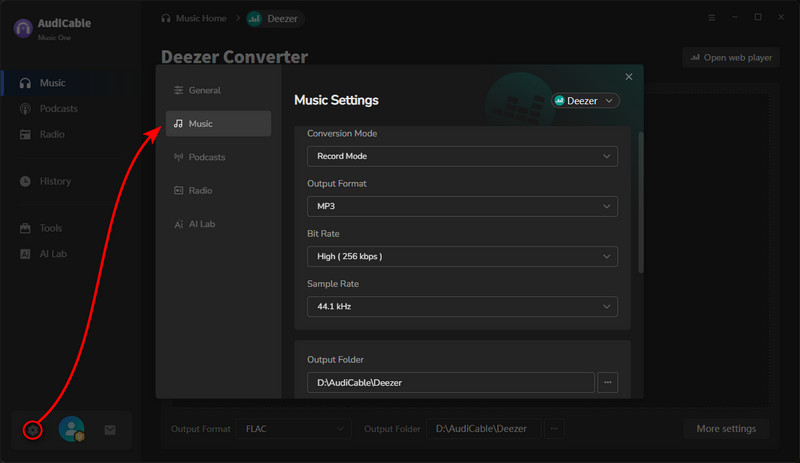Minimize the AudiCable window
The height and width of the screenshot is (463, 800).
click(x=735, y=17)
